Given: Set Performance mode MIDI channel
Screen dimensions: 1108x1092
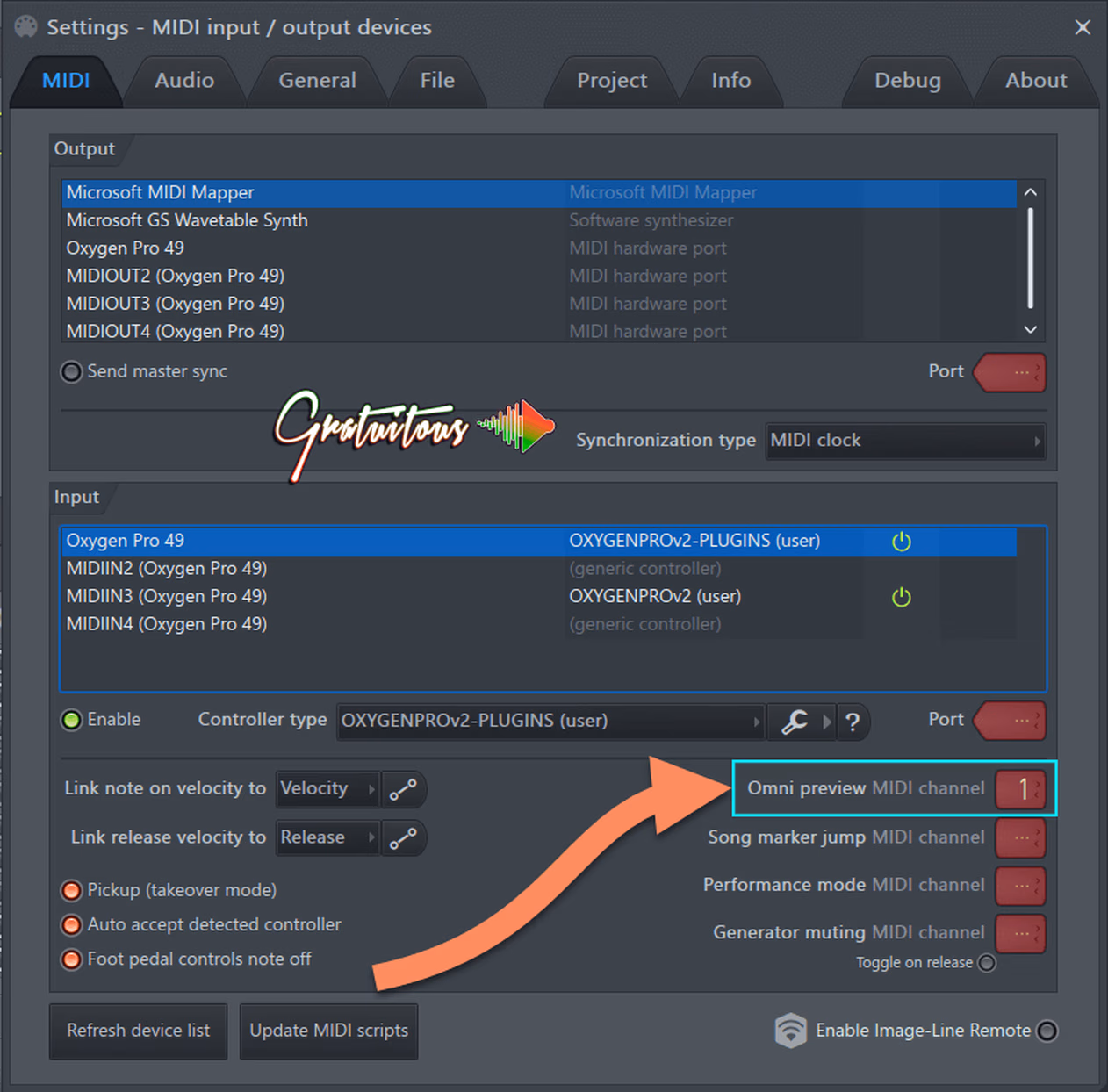Looking at the screenshot, I should point(1021,886).
